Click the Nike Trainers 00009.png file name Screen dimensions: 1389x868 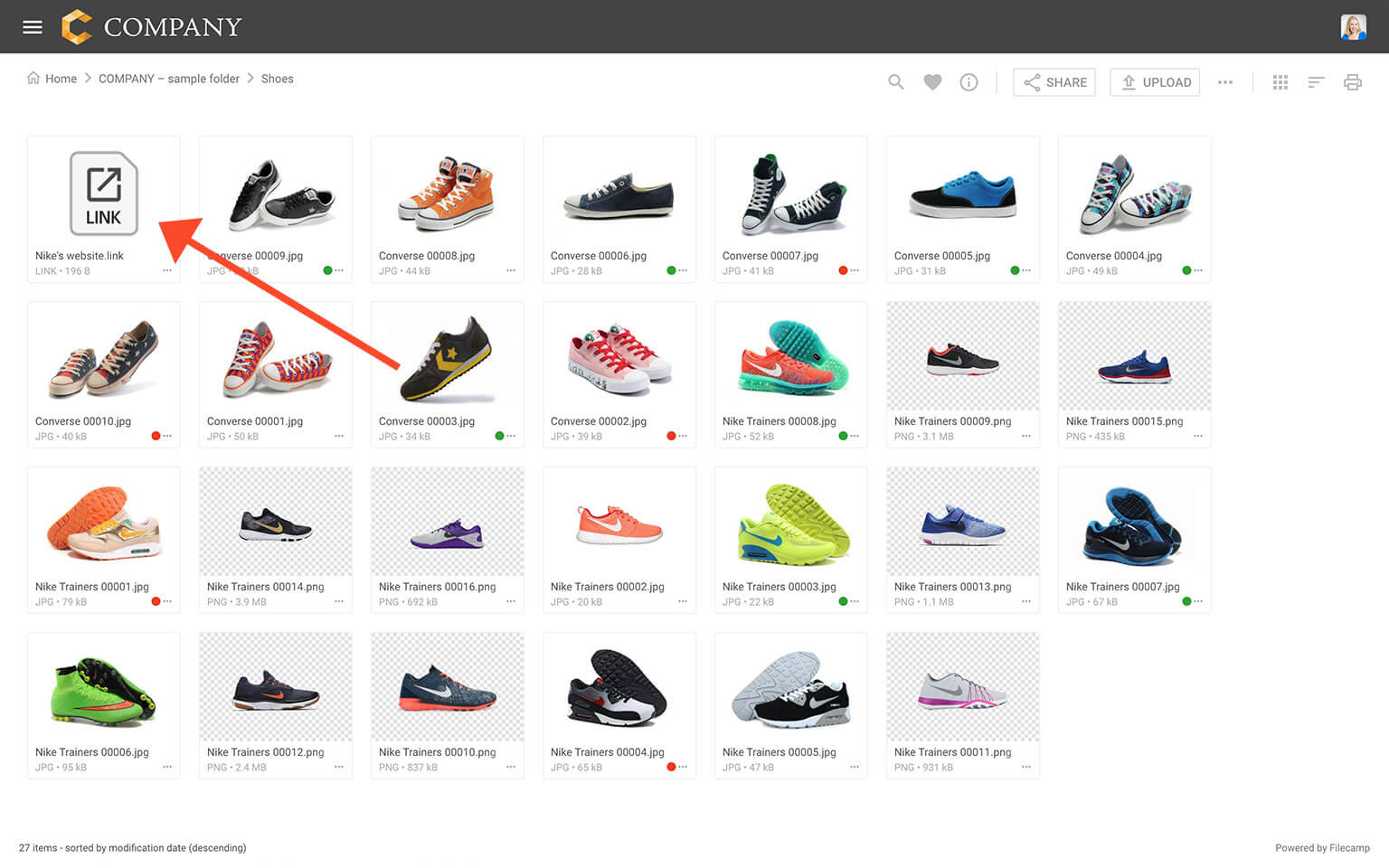pos(953,421)
